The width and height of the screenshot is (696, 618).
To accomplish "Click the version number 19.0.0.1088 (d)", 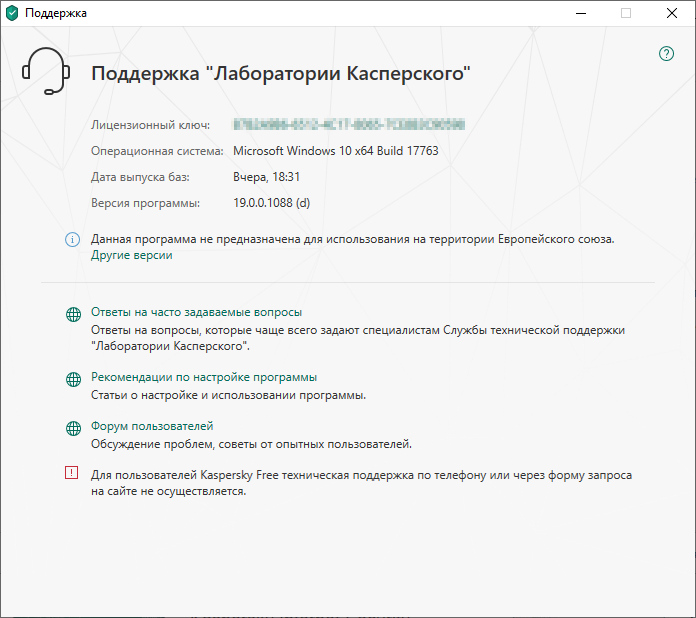I will pos(271,203).
